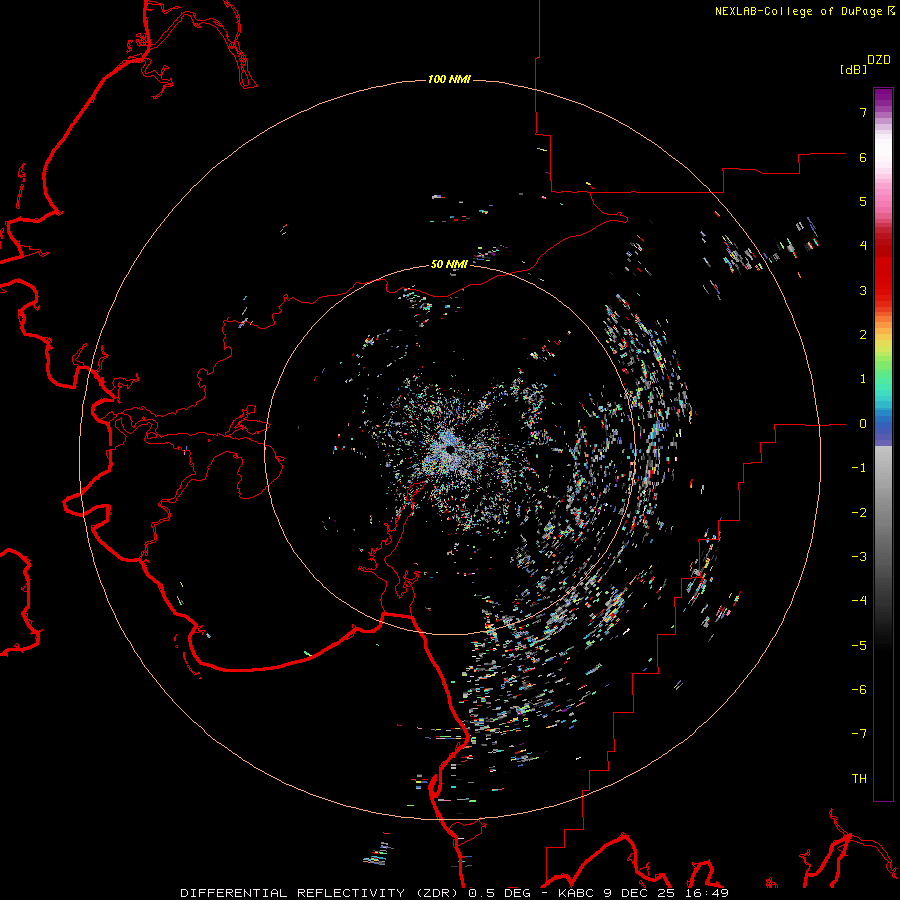Click the blue 0 dB color band
This screenshot has height=900, width=900.
click(883, 426)
